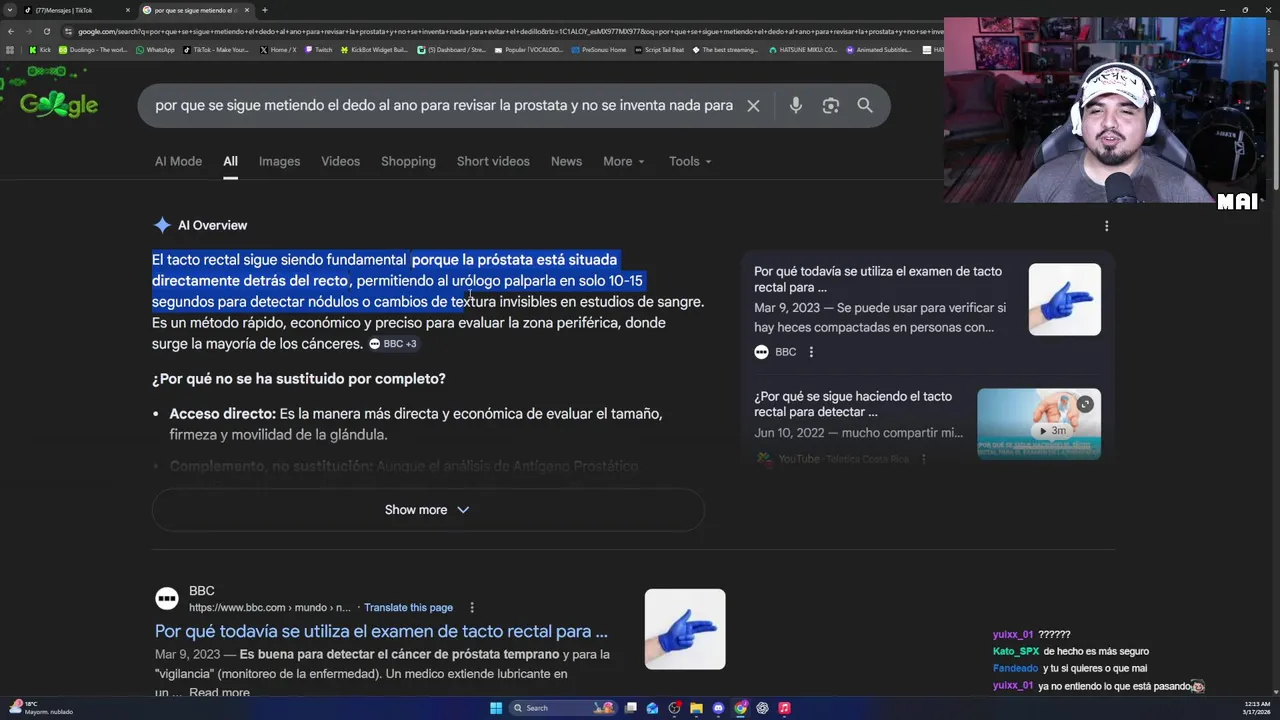The height and width of the screenshot is (720, 1280).
Task: Open the Script Tail Beat bookmark
Action: [x=659, y=49]
